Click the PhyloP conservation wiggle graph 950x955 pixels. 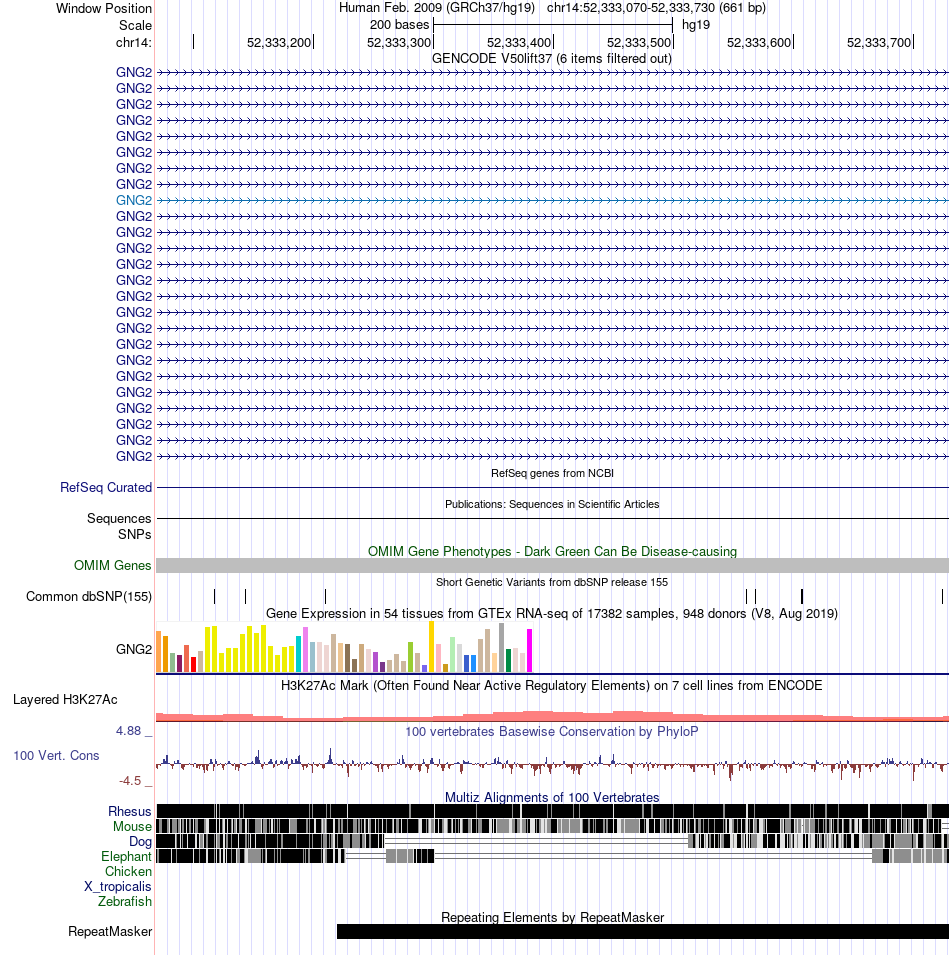pos(552,764)
